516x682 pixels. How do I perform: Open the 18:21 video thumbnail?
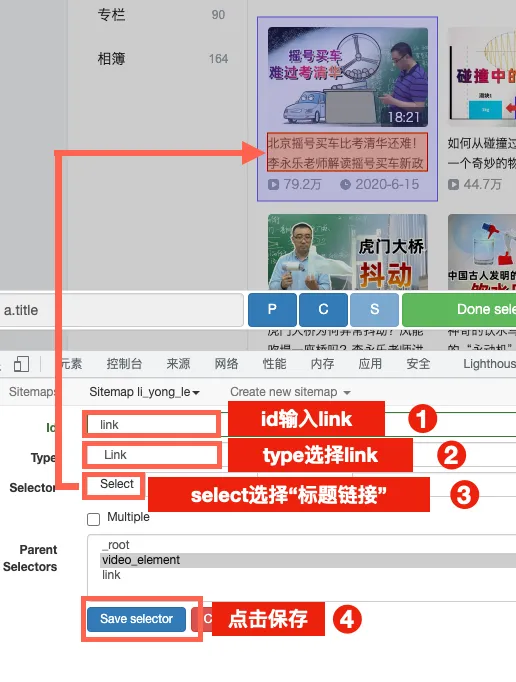(x=348, y=77)
